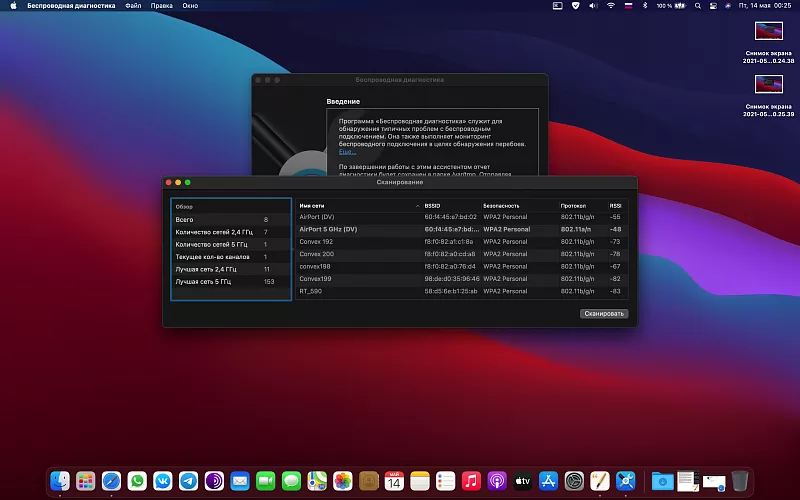Open the Окно menu
The height and width of the screenshot is (500, 800).
tap(189, 6)
